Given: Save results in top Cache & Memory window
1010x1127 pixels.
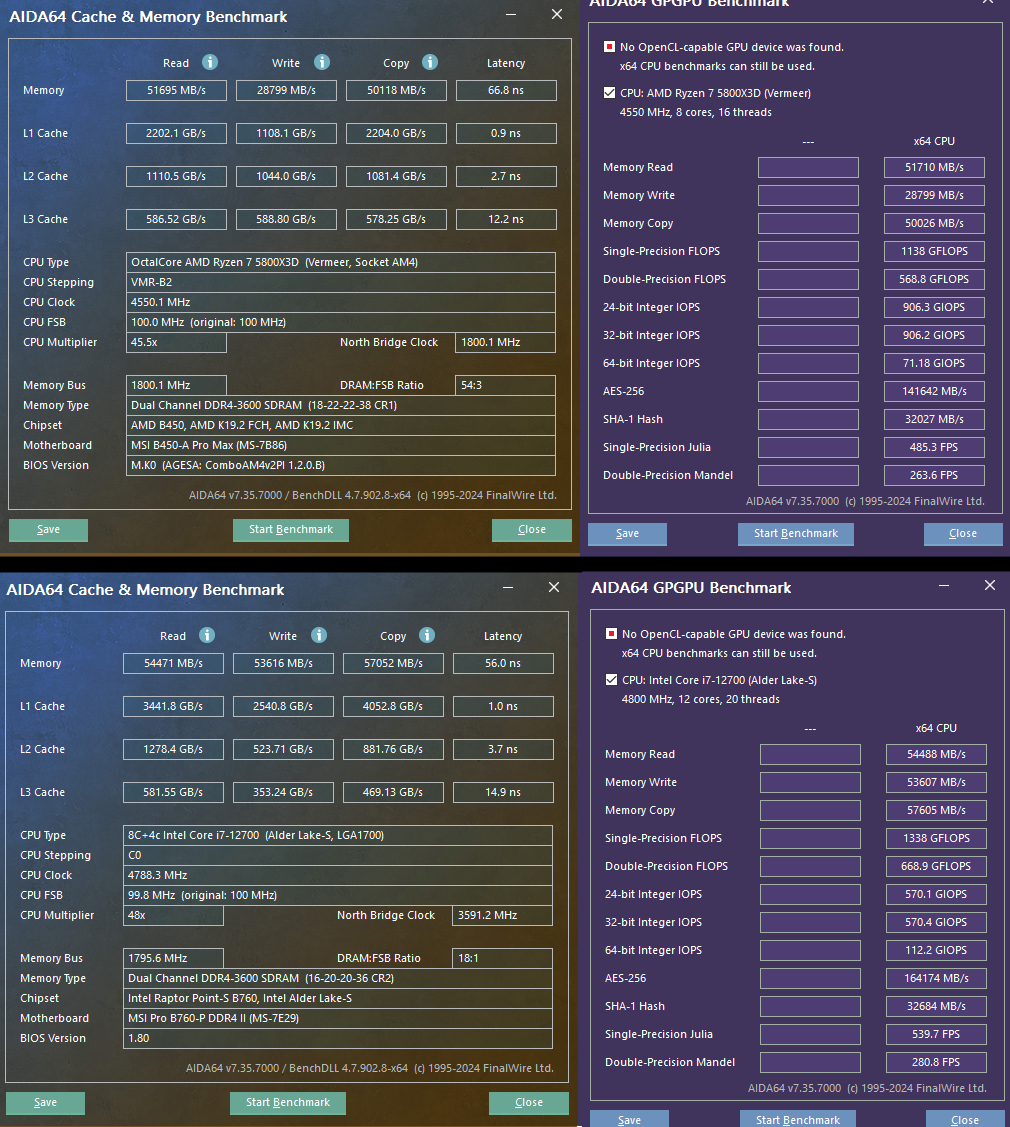Looking at the screenshot, I should [48, 530].
